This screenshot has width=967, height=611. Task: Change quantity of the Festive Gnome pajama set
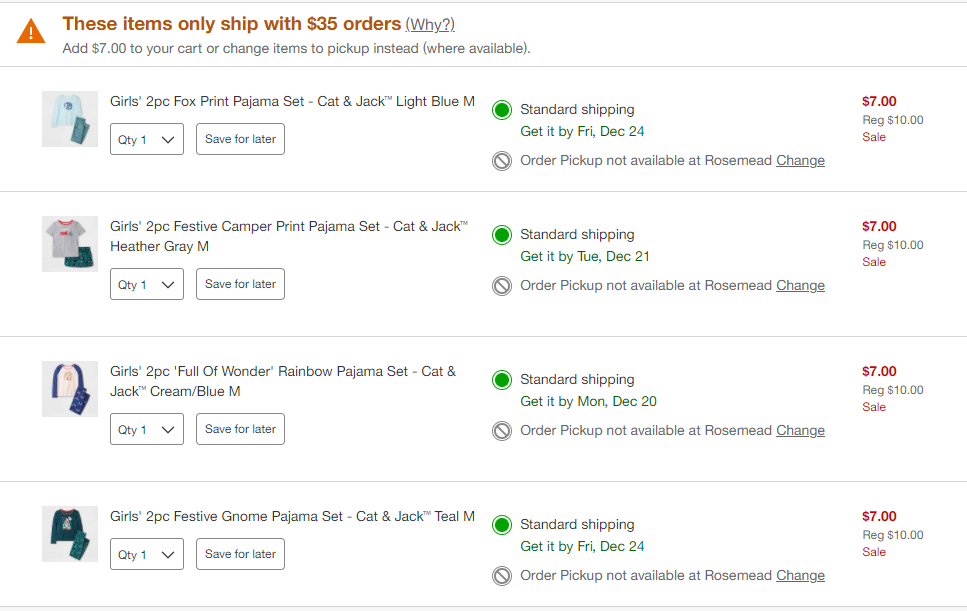coord(146,555)
